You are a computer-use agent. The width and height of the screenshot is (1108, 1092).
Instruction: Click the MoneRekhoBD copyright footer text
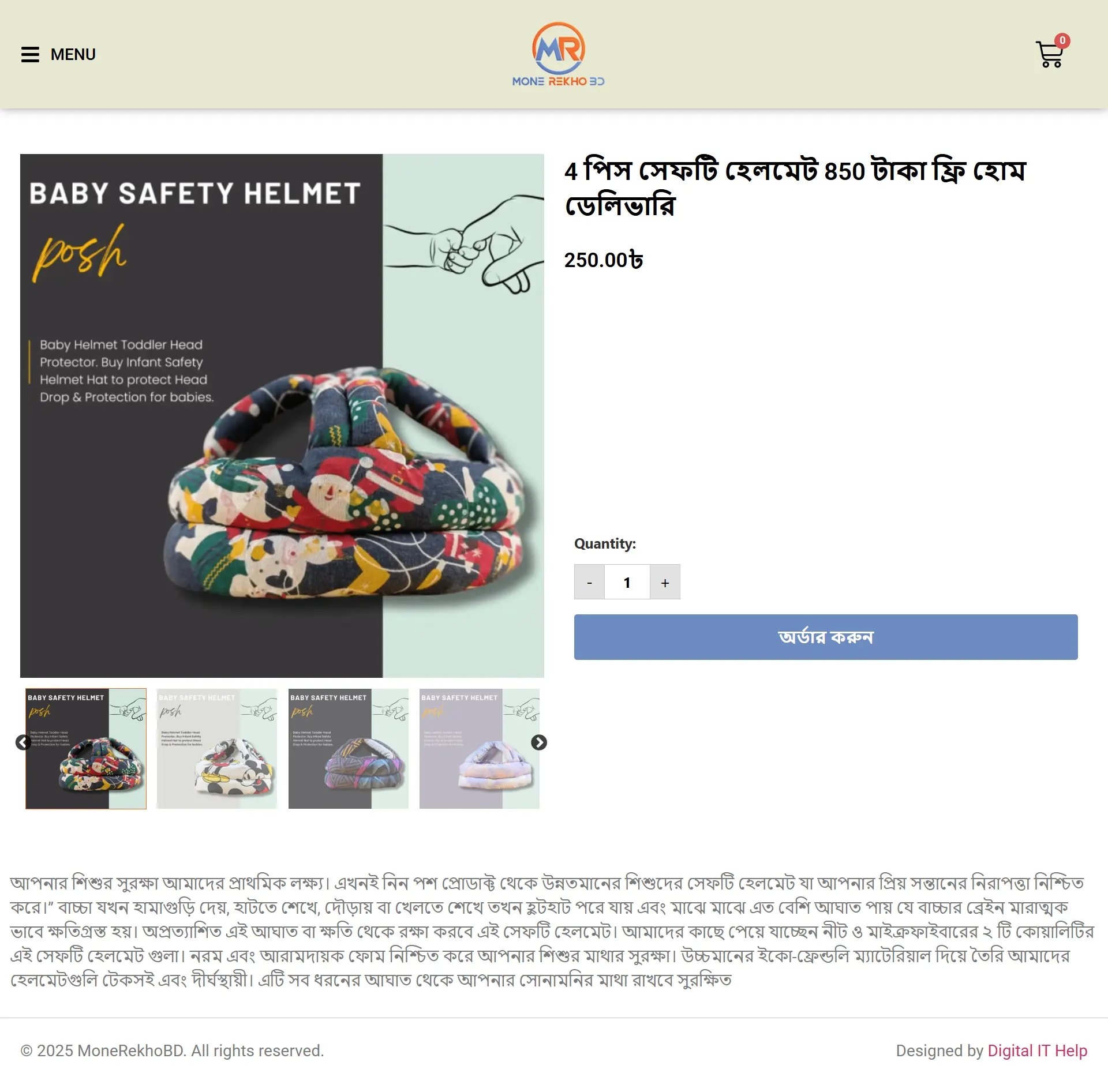172,1050
